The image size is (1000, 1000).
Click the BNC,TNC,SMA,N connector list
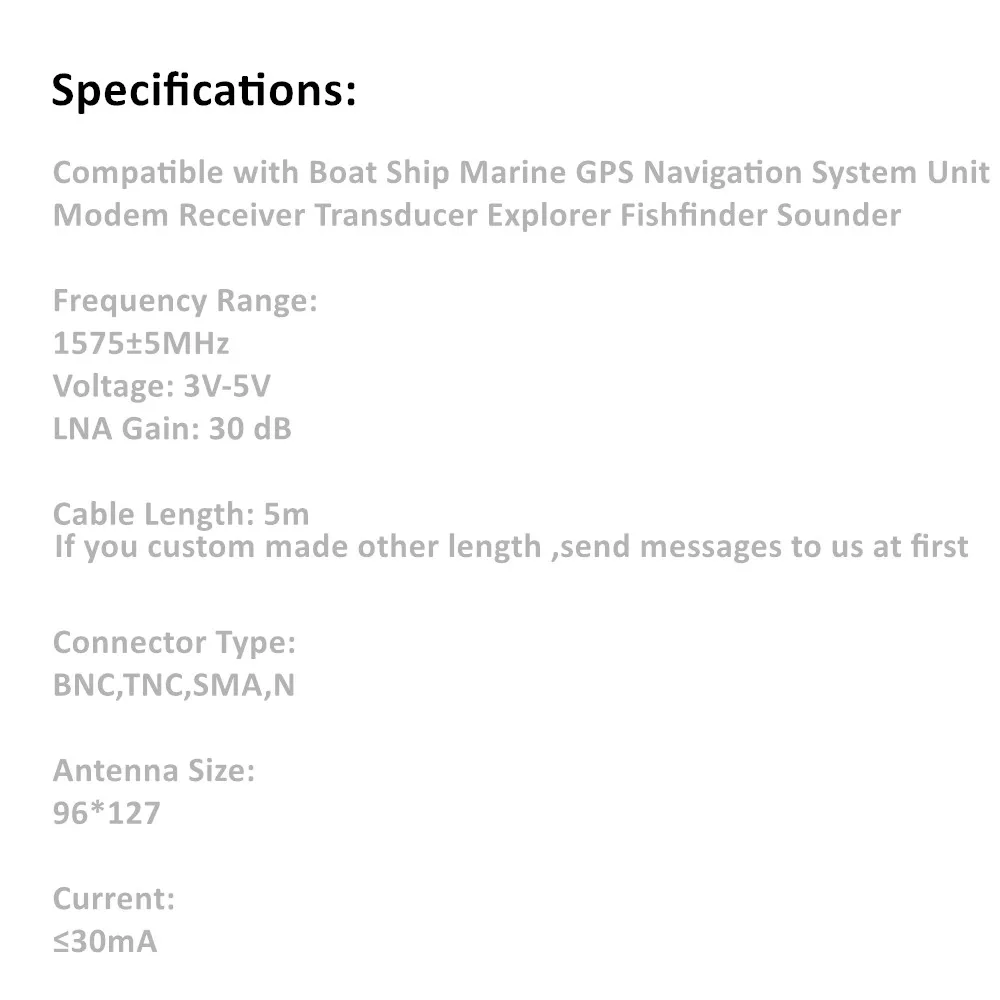point(173,686)
